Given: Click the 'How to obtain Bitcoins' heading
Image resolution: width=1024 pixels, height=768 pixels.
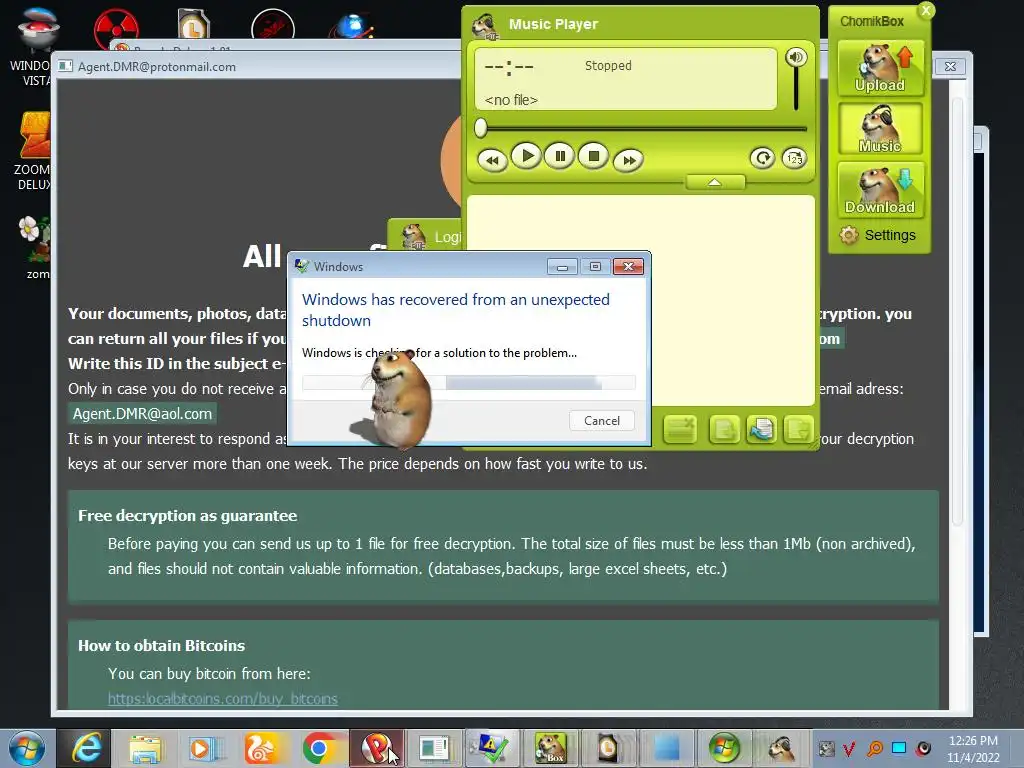Looking at the screenshot, I should click(161, 646).
